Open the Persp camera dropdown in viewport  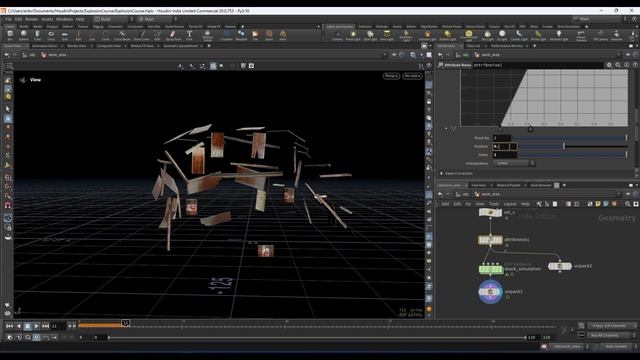coord(391,76)
